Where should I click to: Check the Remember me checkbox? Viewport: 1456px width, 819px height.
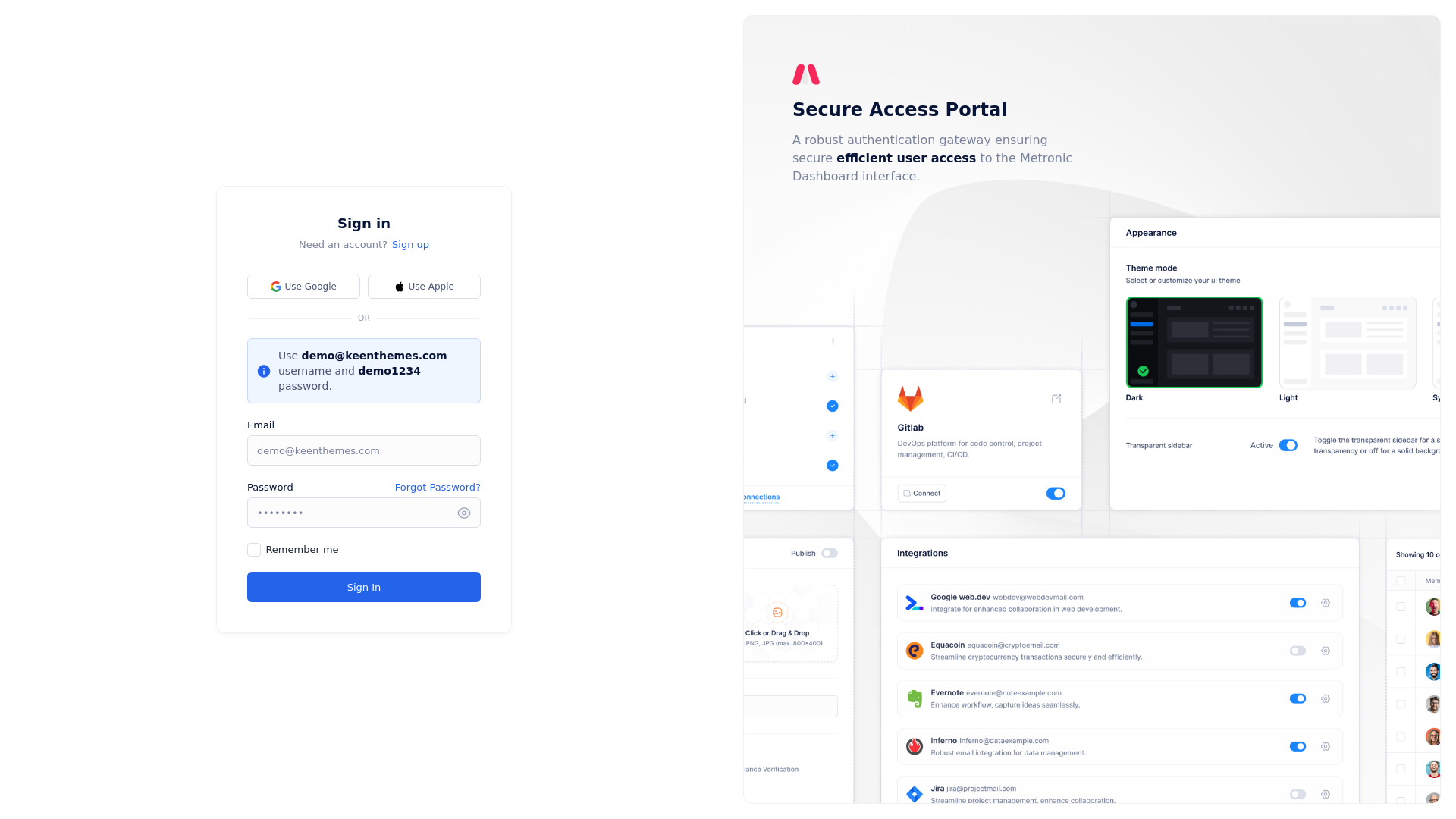(254, 550)
